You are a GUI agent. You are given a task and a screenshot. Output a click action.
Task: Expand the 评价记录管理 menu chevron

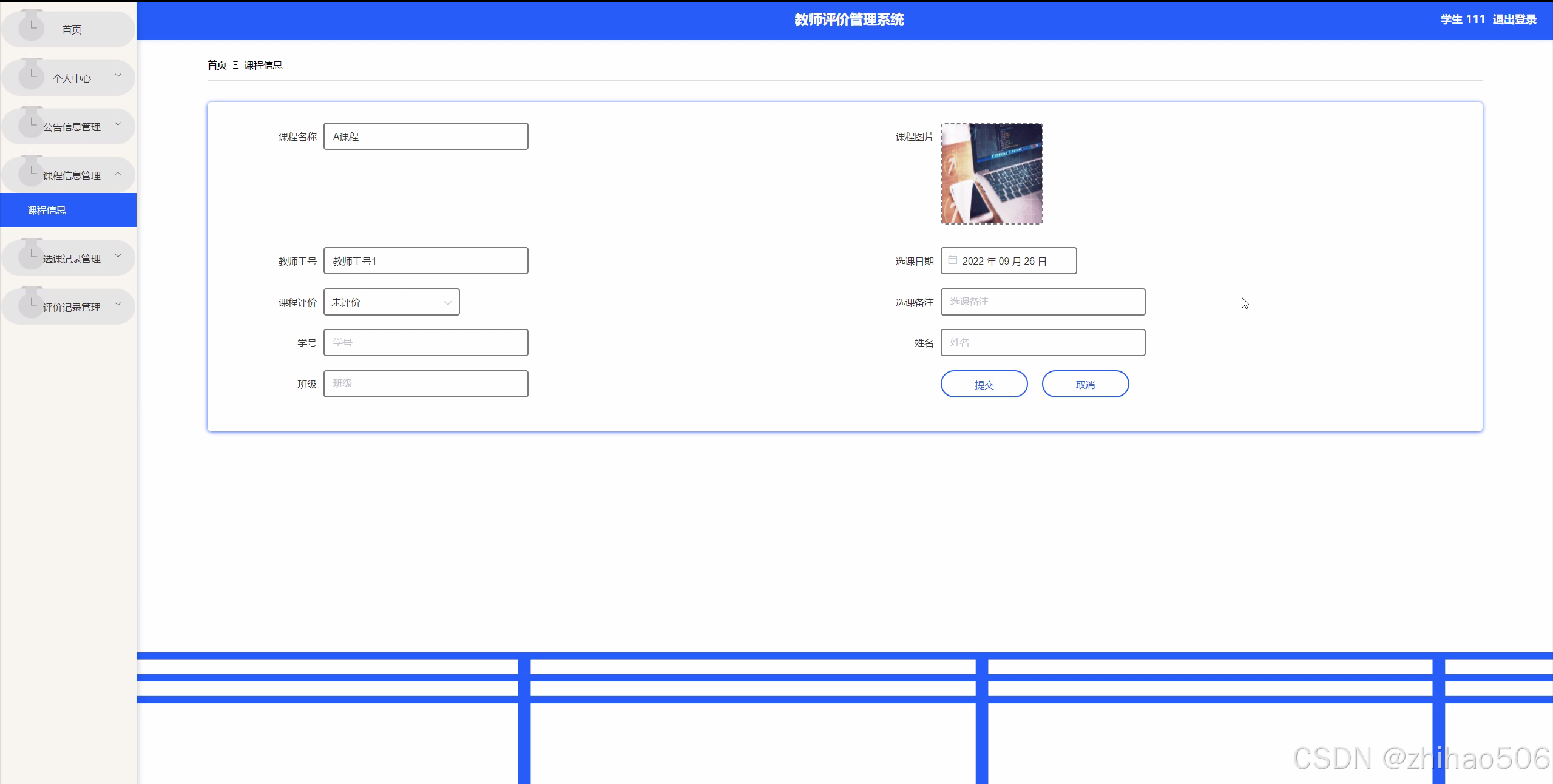tap(118, 305)
